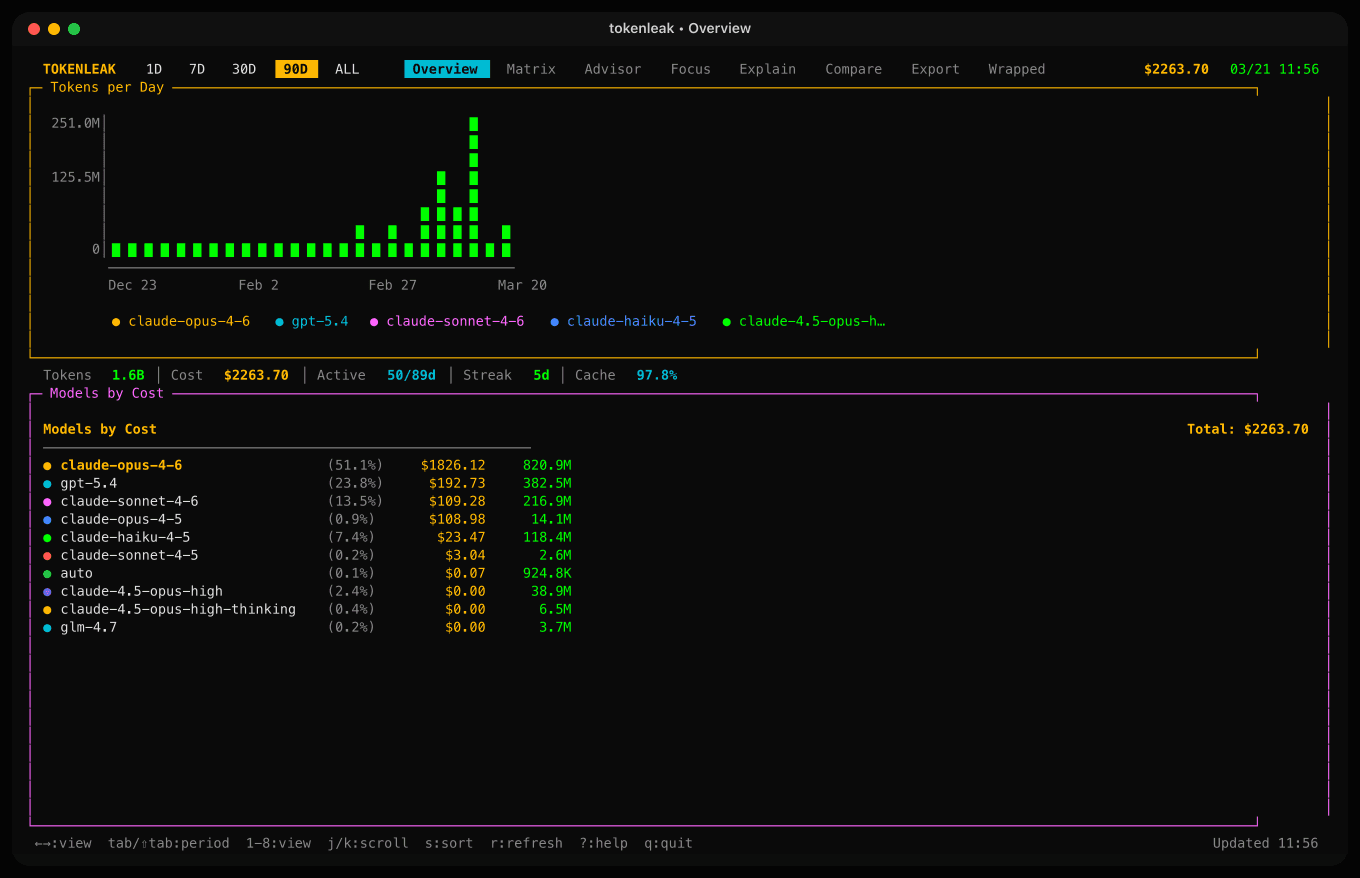
Task: Click the 820.9M token count
Action: 547,465
